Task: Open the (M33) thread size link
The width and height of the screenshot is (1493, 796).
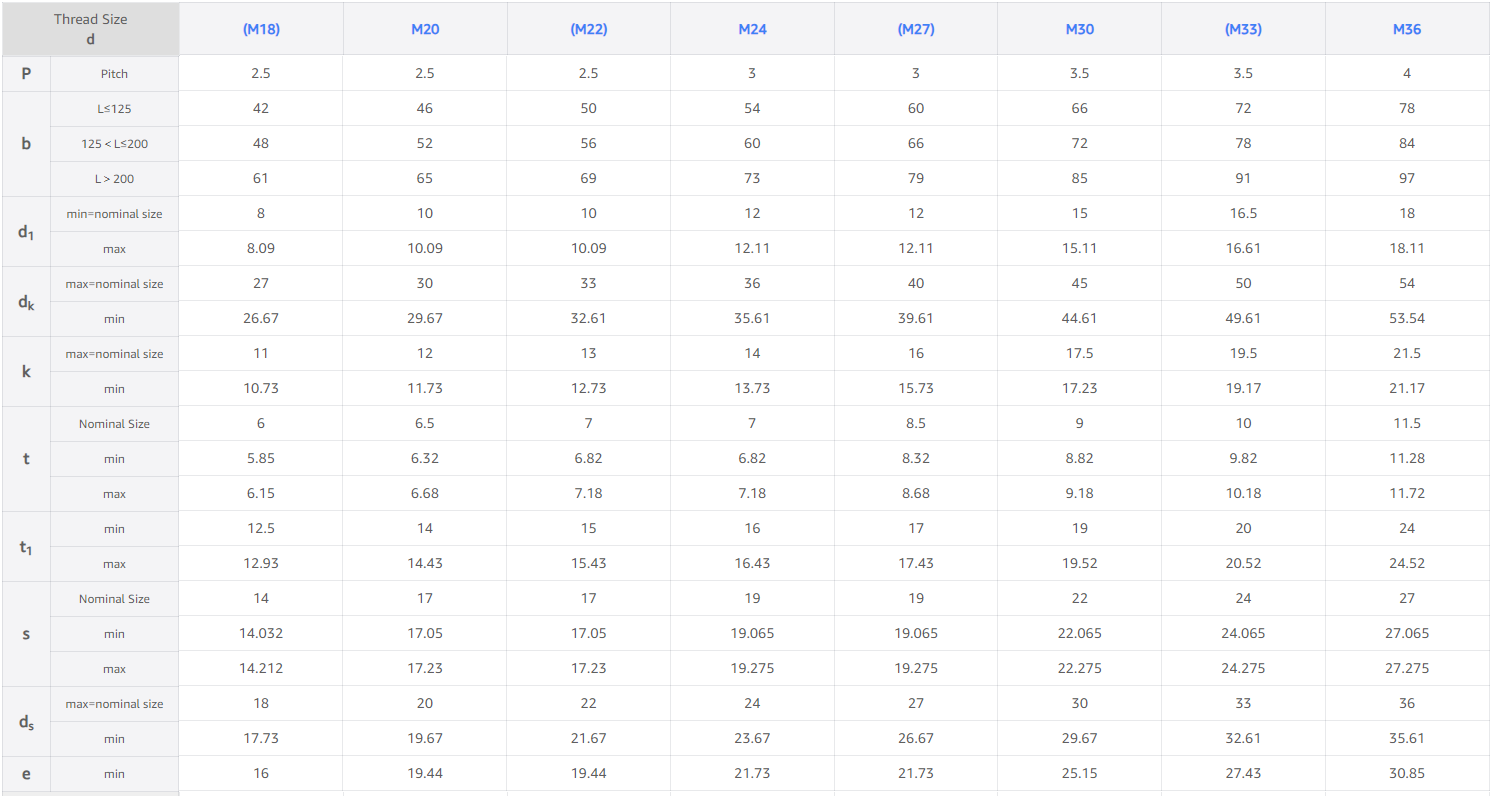Action: [1243, 29]
